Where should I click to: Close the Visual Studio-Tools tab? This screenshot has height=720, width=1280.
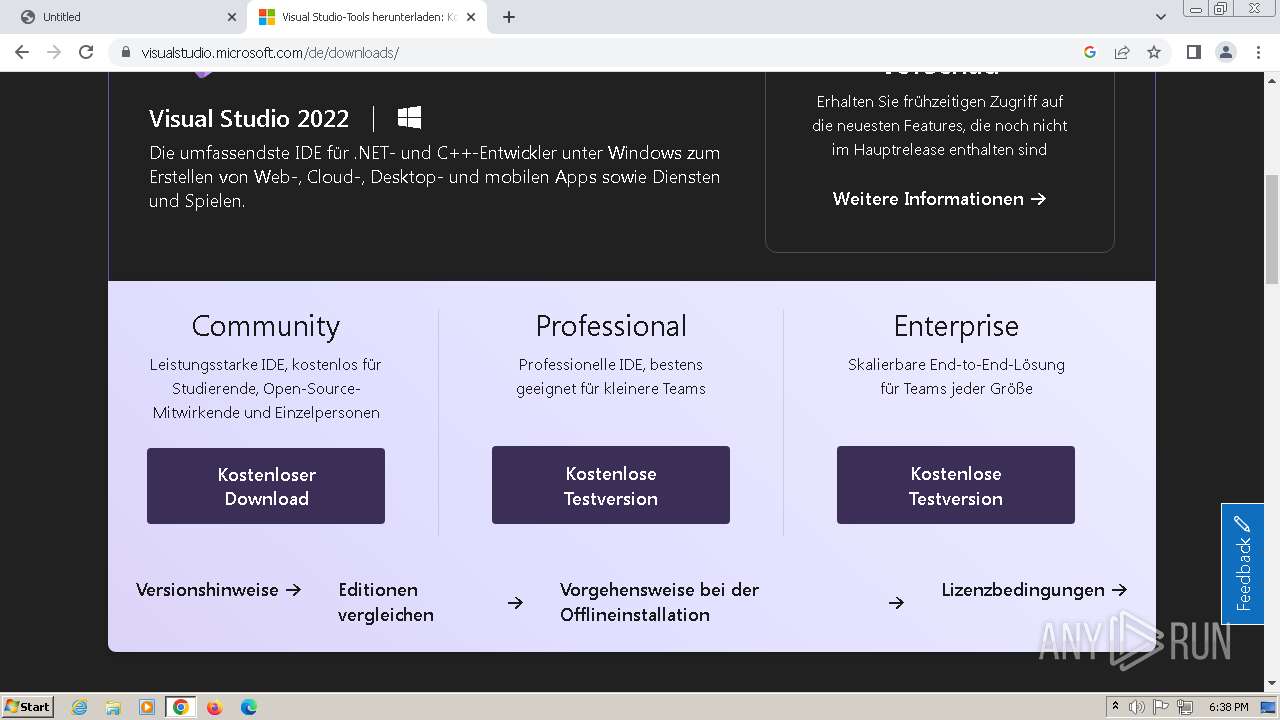pos(471,17)
